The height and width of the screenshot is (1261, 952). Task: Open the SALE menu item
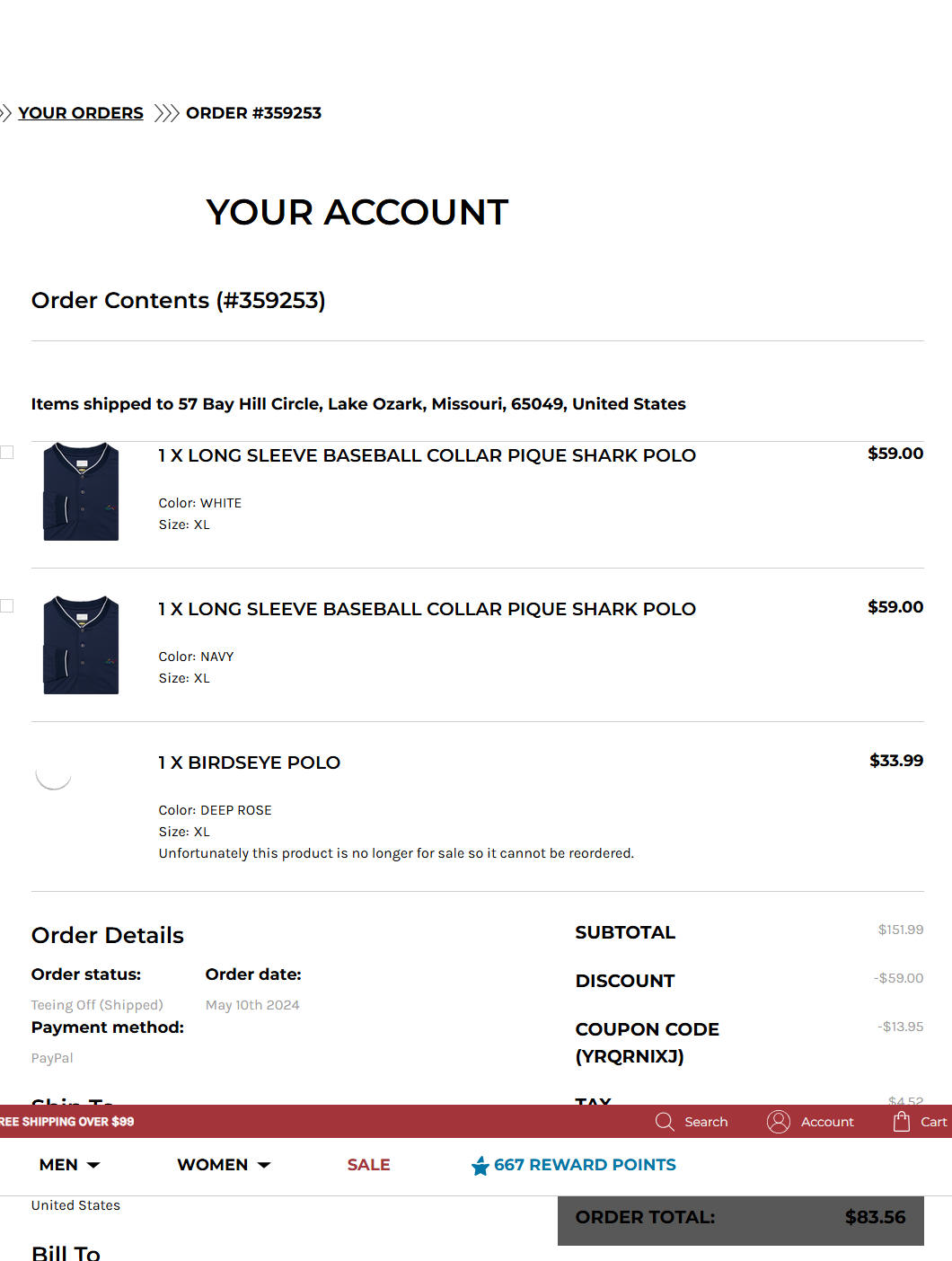(x=368, y=1165)
